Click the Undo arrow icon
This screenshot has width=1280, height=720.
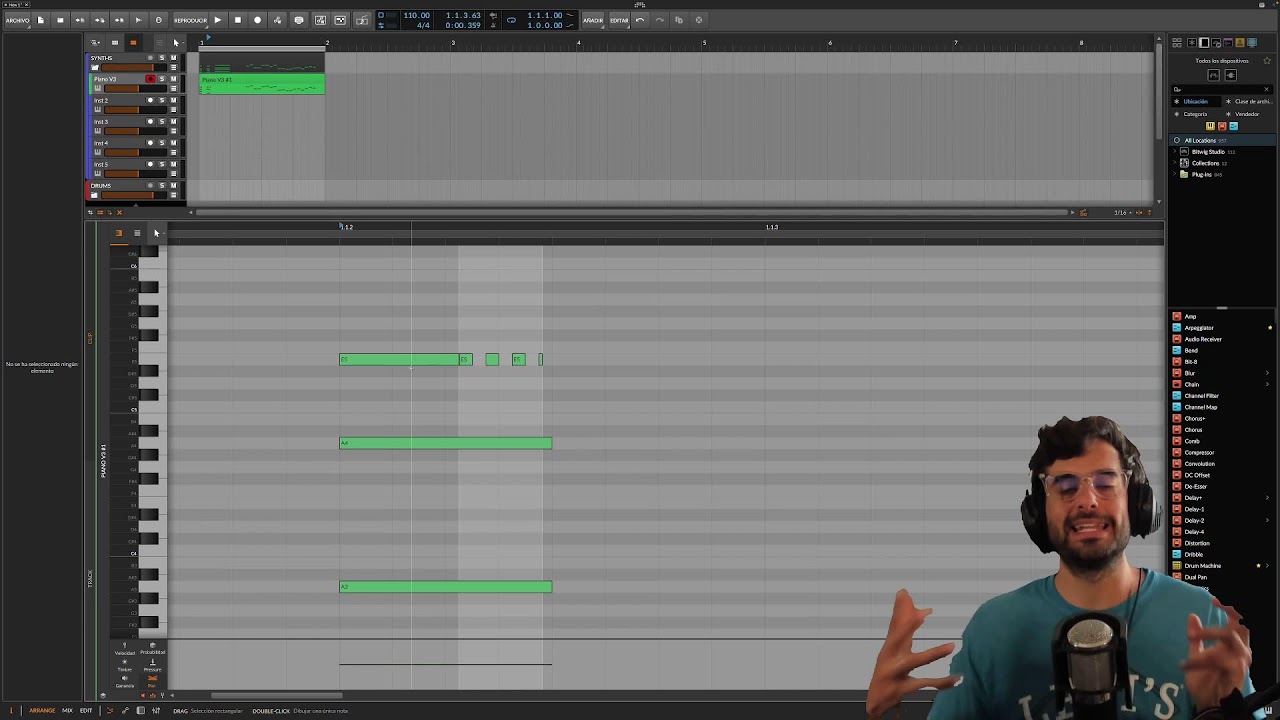point(640,20)
